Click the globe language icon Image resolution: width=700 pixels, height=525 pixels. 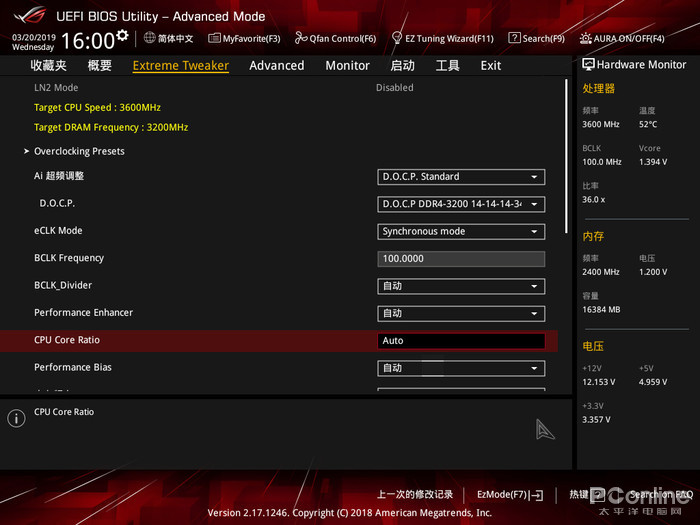click(150, 38)
